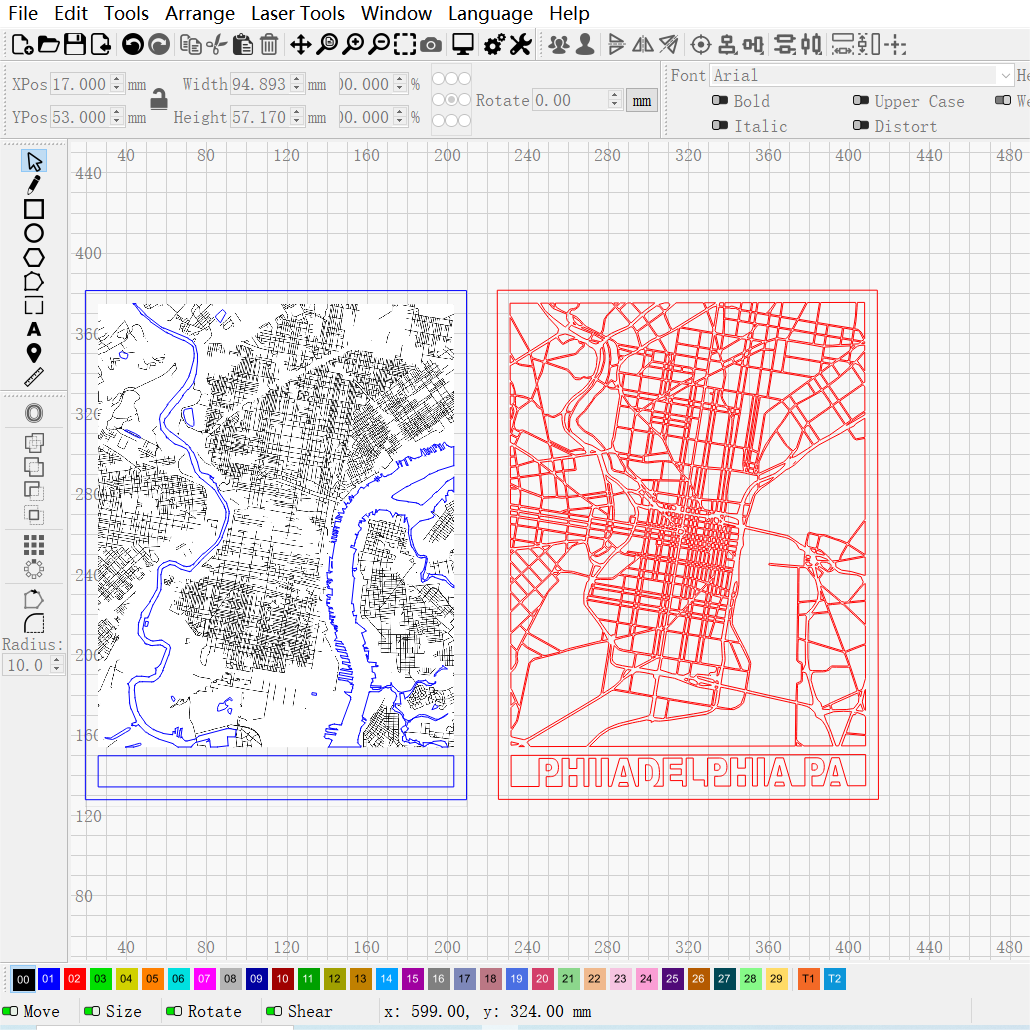Click the Ungroup single-person icon

585,45
